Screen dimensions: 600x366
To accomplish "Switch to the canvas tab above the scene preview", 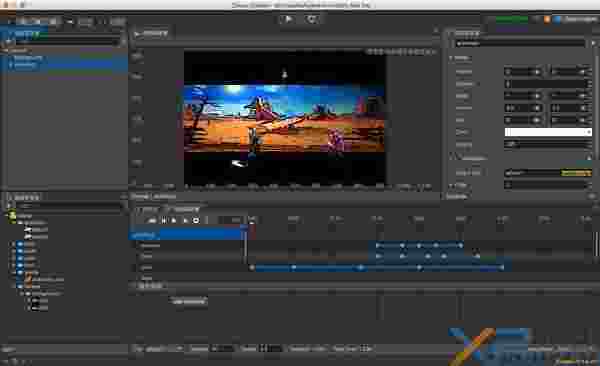I will [x=152, y=34].
